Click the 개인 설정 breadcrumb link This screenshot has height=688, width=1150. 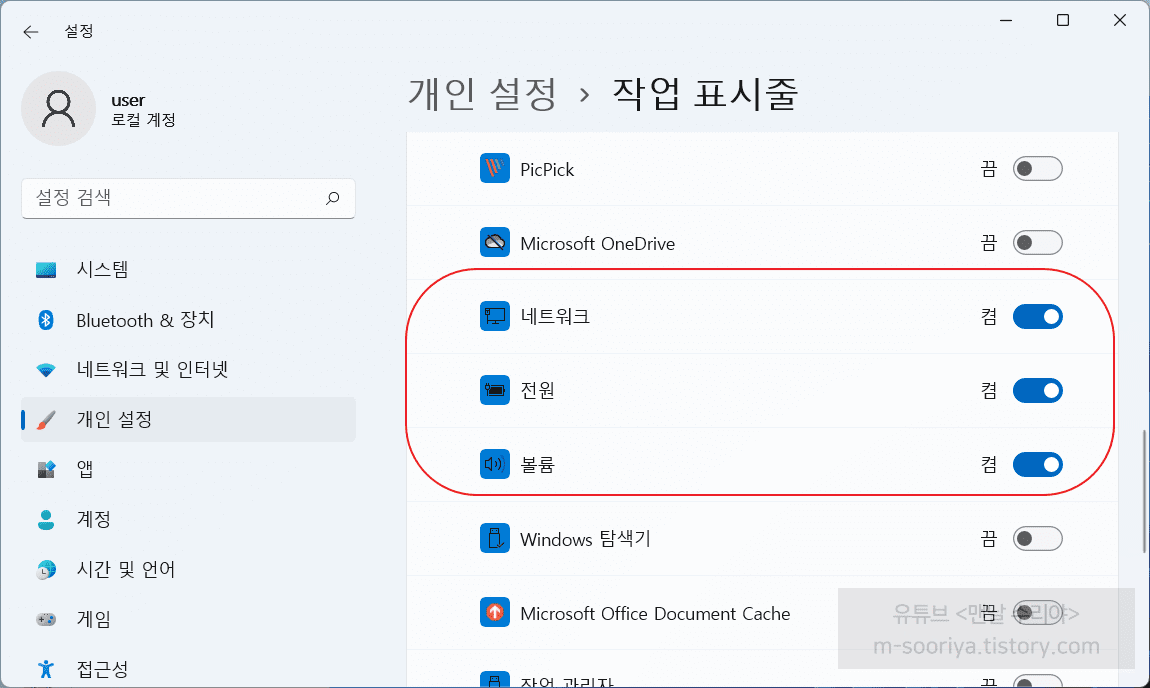(483, 95)
